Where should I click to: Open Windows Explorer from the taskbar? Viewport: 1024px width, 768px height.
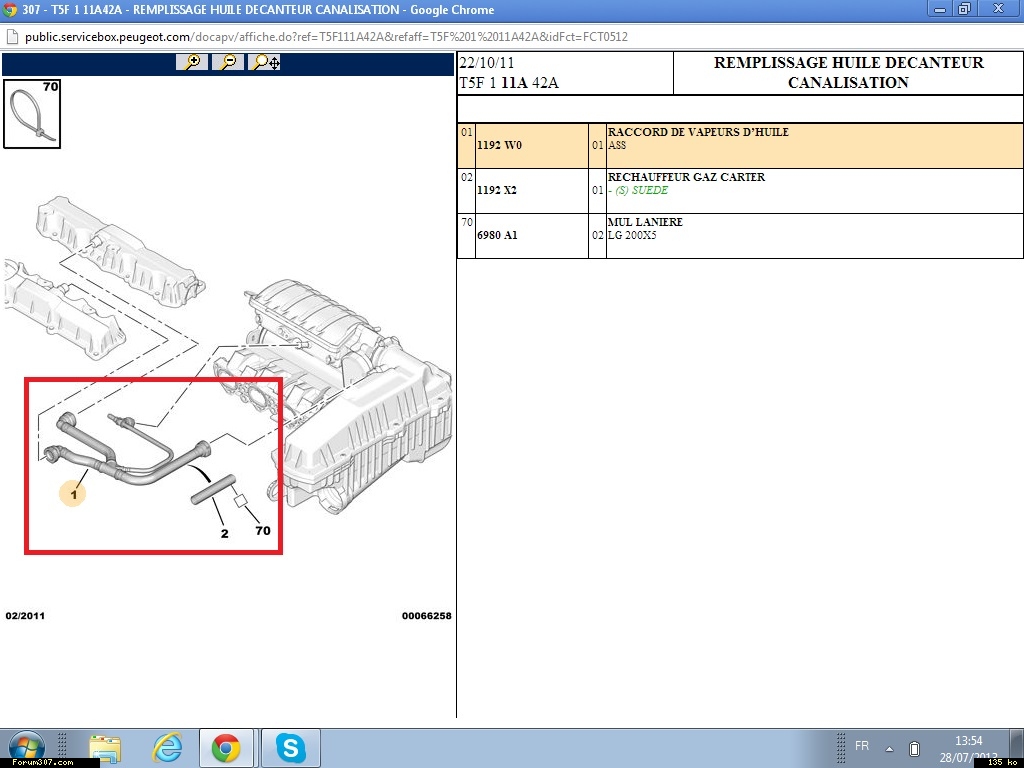point(105,748)
